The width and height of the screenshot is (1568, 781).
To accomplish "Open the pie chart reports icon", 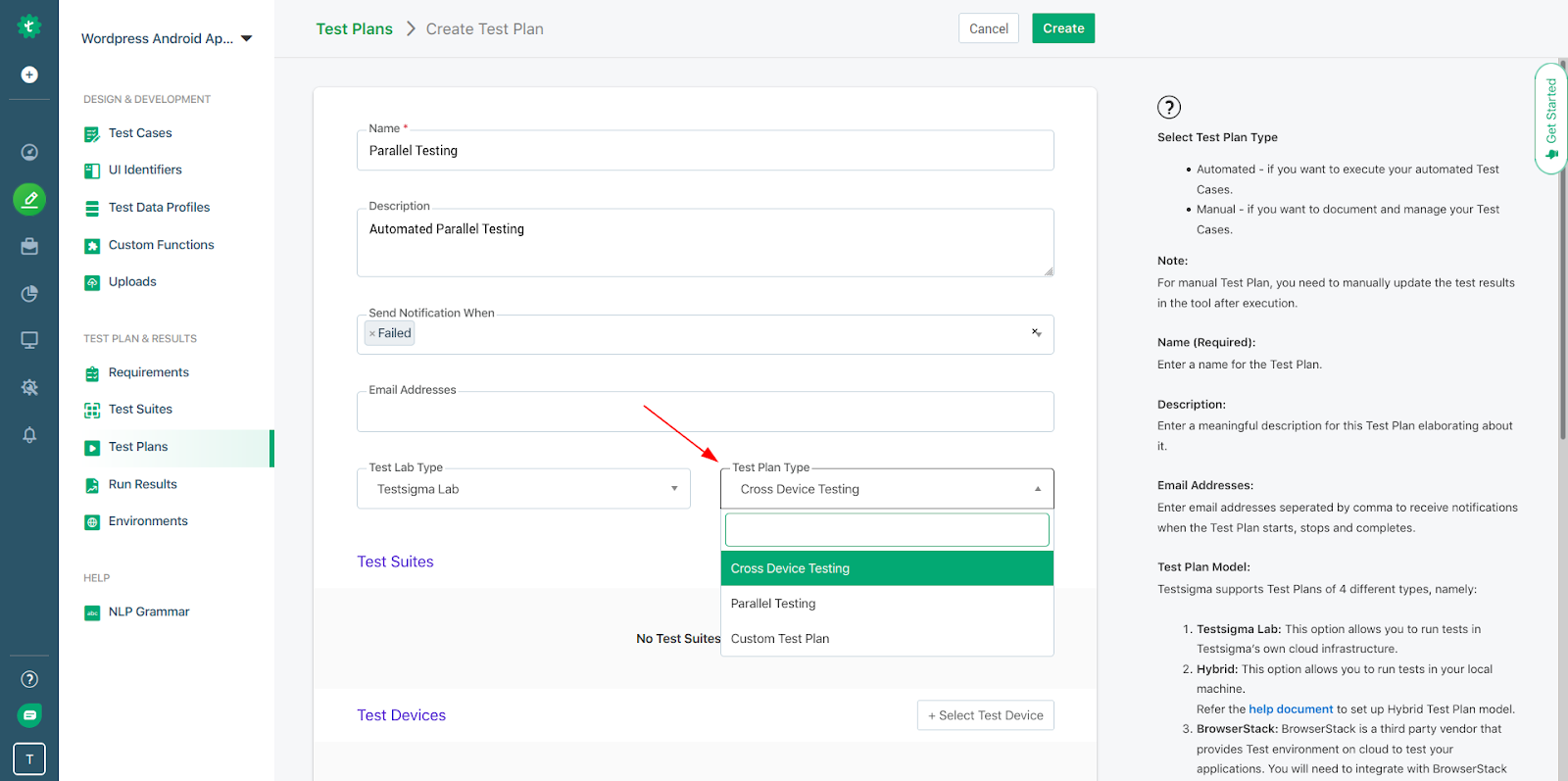I will click(29, 293).
